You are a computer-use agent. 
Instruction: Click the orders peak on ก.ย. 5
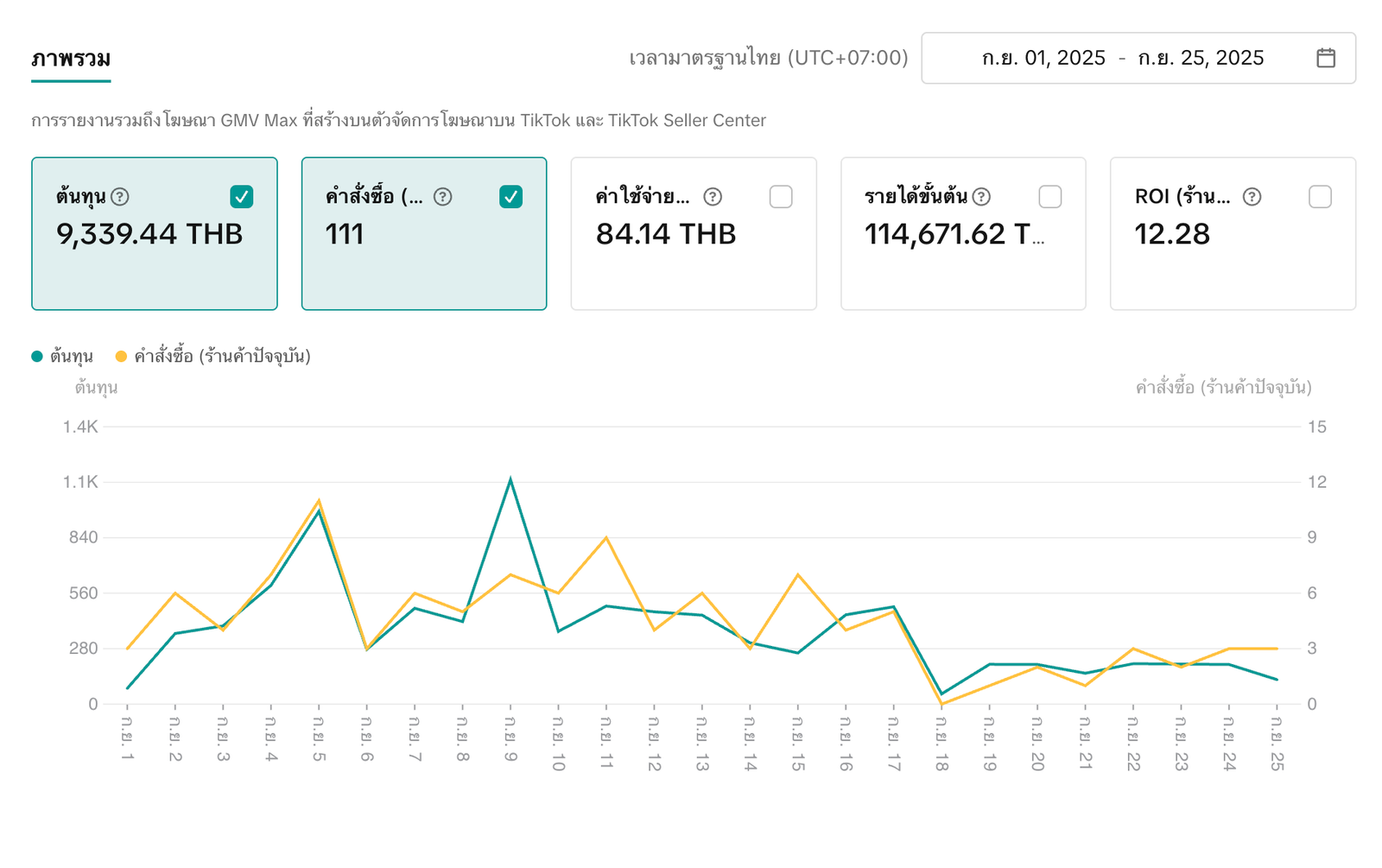pos(319,501)
